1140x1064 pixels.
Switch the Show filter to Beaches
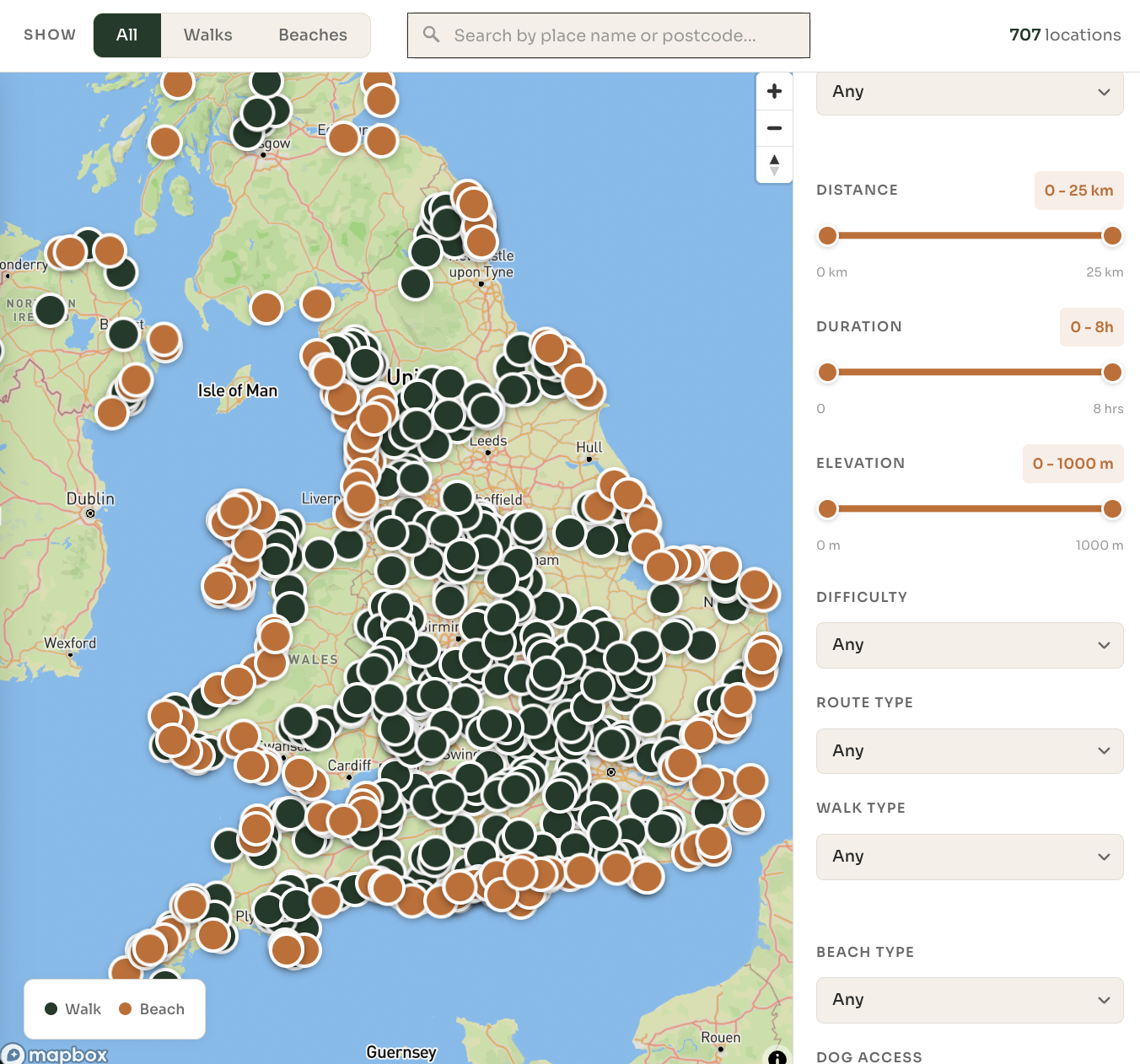312,35
